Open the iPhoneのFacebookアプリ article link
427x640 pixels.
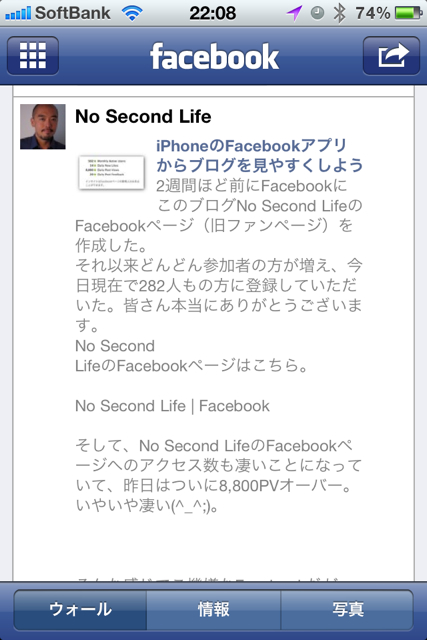(259, 156)
